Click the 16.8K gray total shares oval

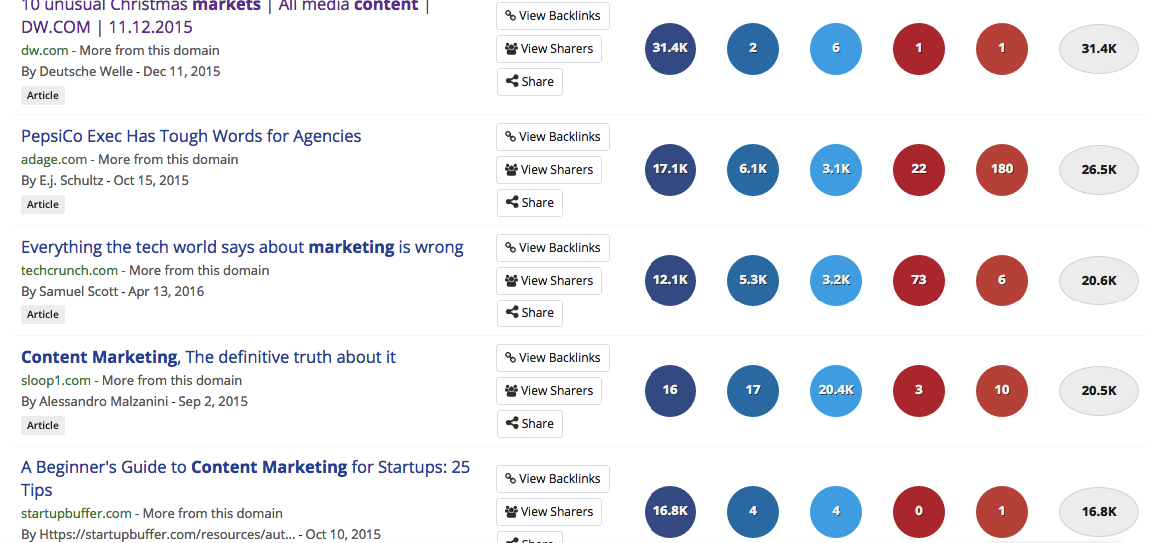[x=1099, y=511]
